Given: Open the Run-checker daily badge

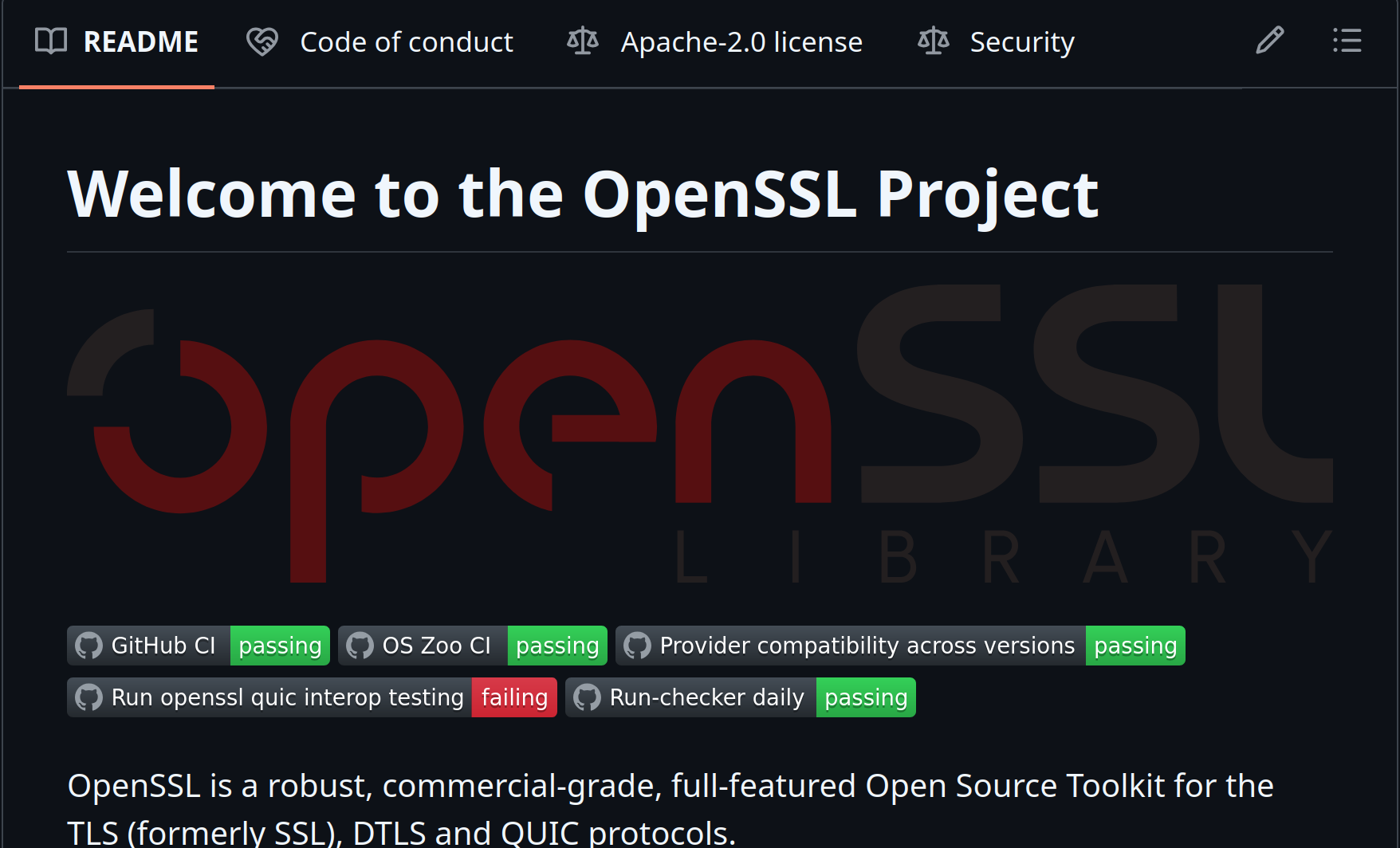Looking at the screenshot, I should (x=741, y=697).
